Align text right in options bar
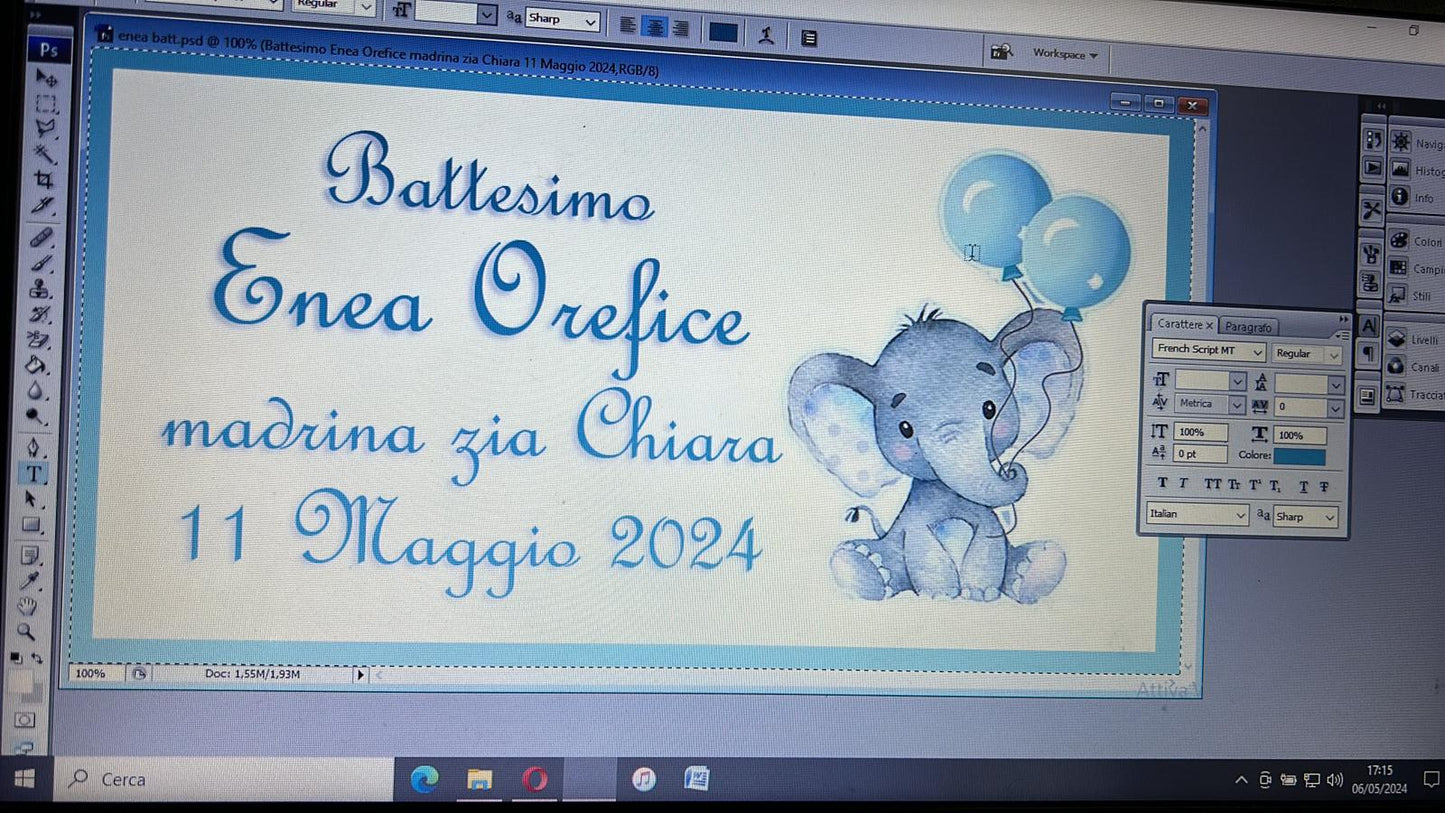The width and height of the screenshot is (1445, 813). point(680,29)
